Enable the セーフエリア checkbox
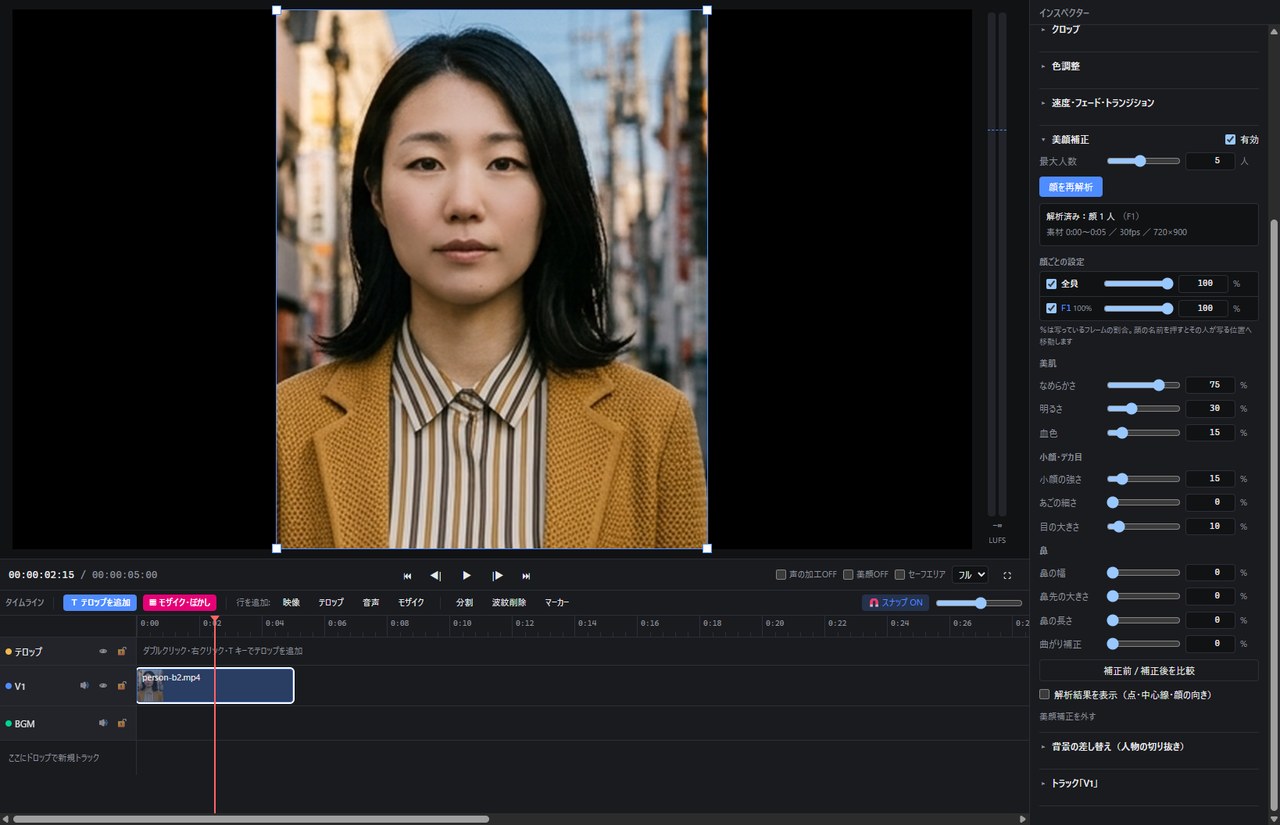Viewport: 1280px width, 825px height. [900, 575]
